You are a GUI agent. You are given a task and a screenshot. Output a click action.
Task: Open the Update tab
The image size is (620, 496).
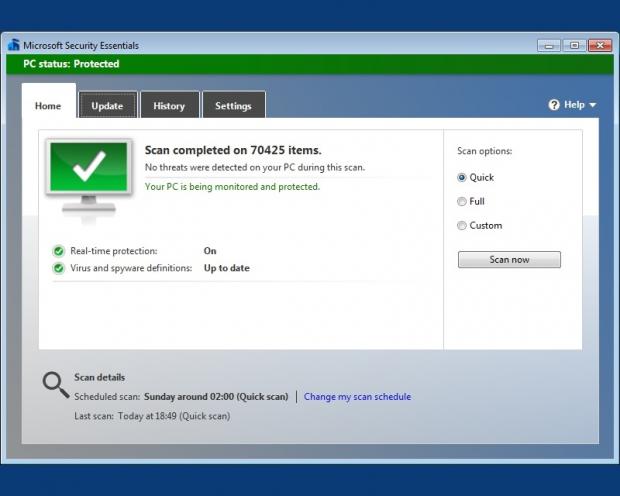[108, 106]
